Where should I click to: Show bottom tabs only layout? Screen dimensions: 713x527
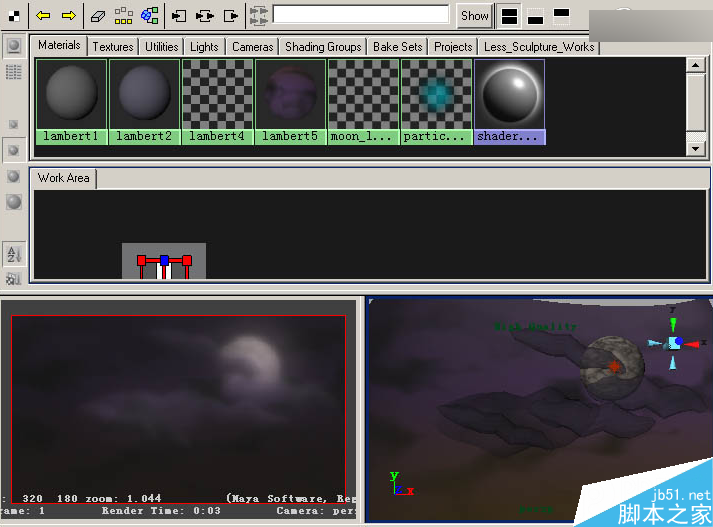(535, 16)
